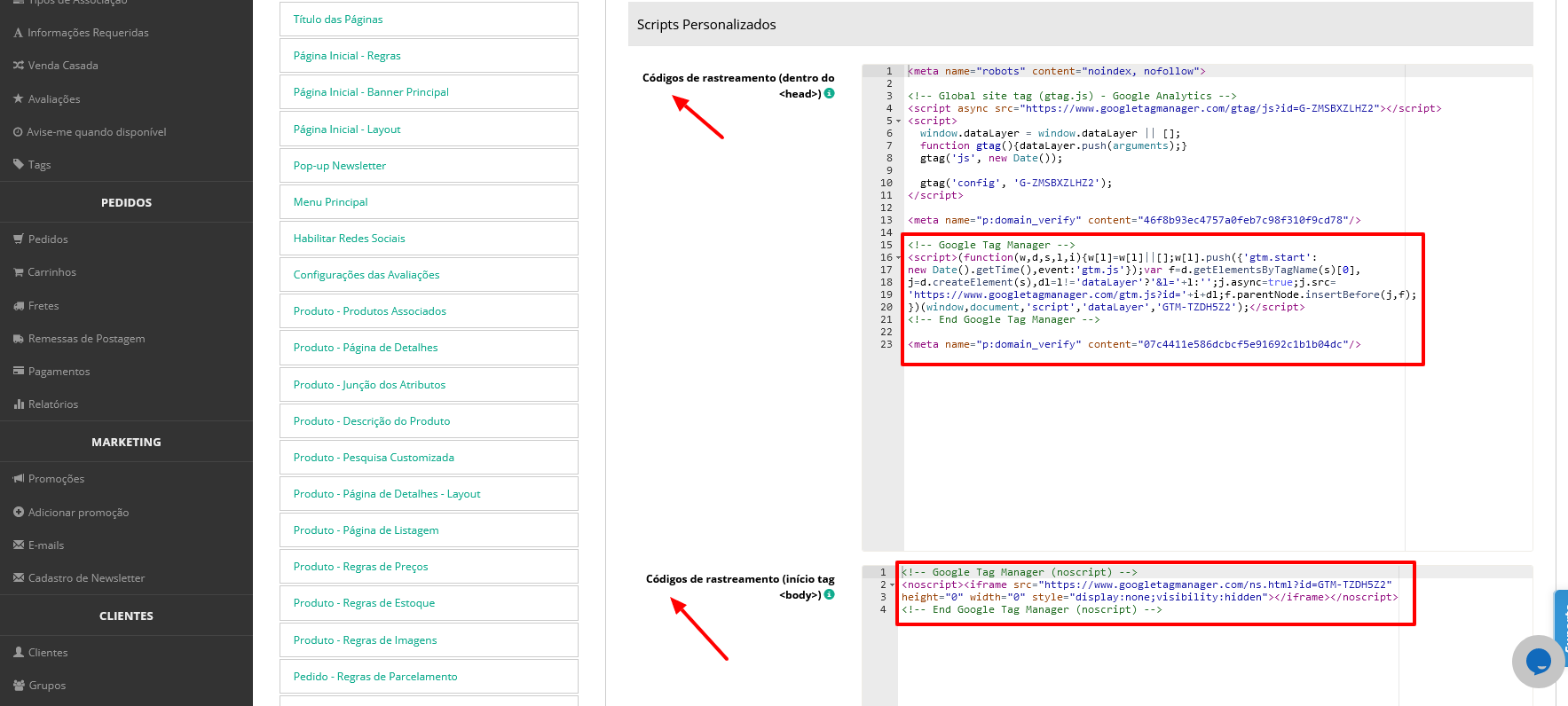Click the Scripts Personalizados heading
This screenshot has width=1568, height=706.
[706, 25]
